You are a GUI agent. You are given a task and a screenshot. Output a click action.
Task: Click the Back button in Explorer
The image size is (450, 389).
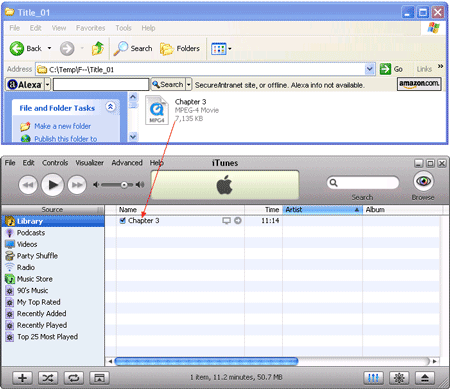click(x=26, y=49)
